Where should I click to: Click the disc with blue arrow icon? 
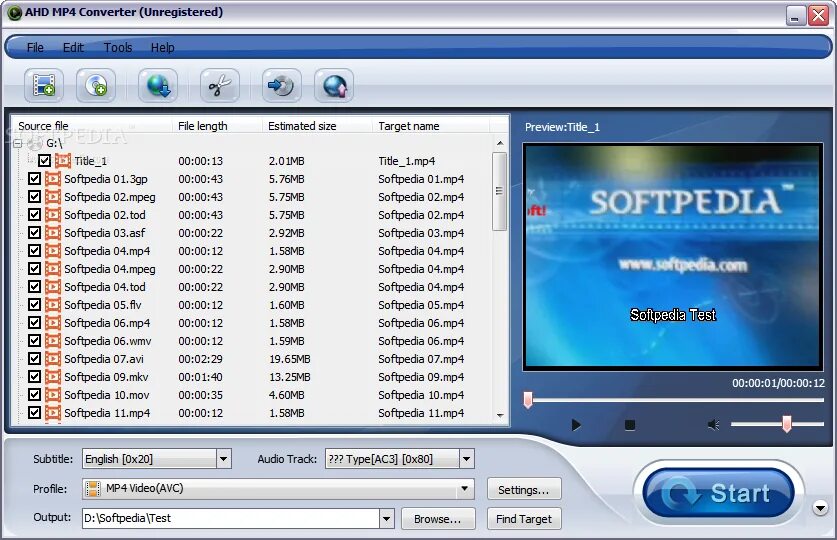(x=281, y=85)
